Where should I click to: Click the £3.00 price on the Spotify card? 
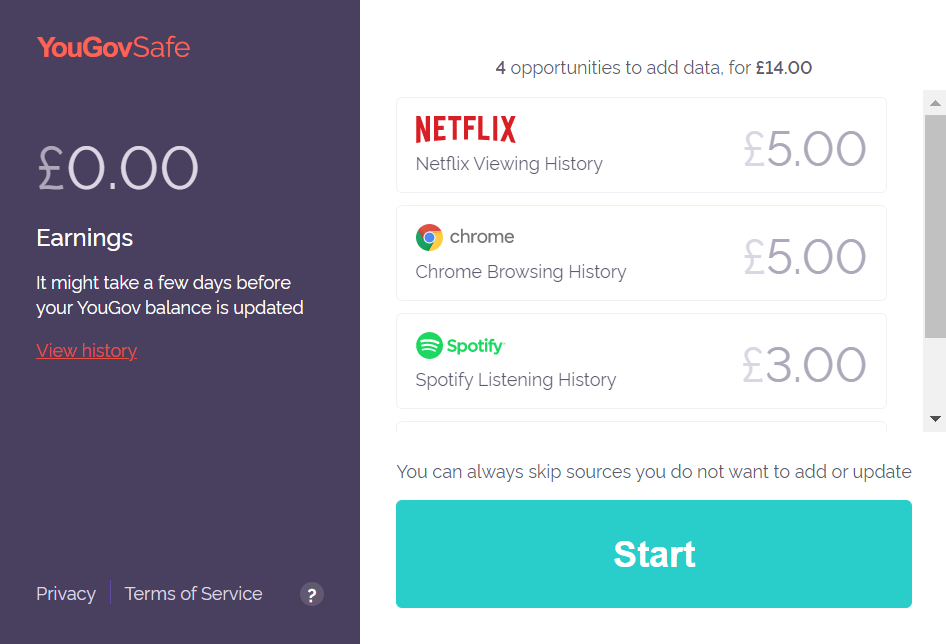tap(804, 365)
